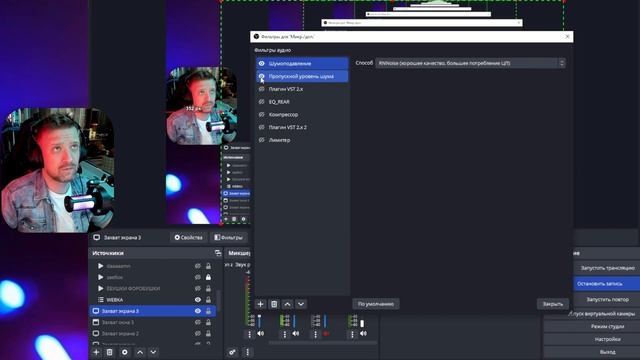The image size is (640, 360).
Task: Hide the WEBKA source with its eye
Action: 198,300
